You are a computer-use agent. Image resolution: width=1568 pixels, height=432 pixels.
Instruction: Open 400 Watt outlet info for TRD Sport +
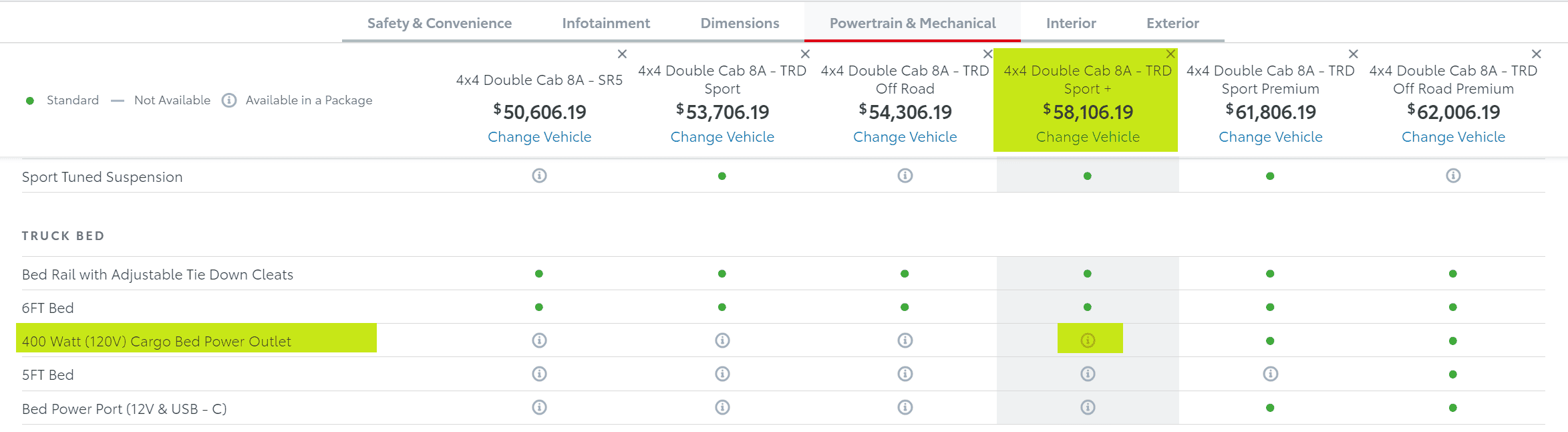tap(1088, 340)
